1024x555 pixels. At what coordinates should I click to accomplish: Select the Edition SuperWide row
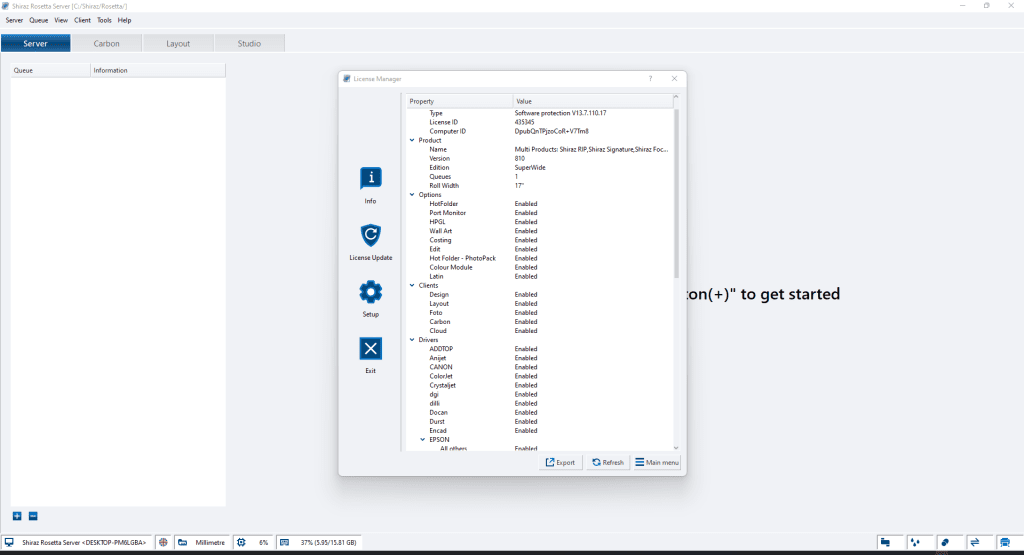539,168
